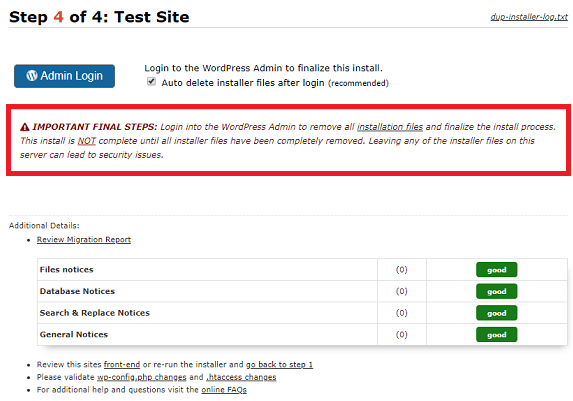Uncheck Auto delete installer files checkbox
This screenshot has width=573, height=401.
click(x=151, y=82)
